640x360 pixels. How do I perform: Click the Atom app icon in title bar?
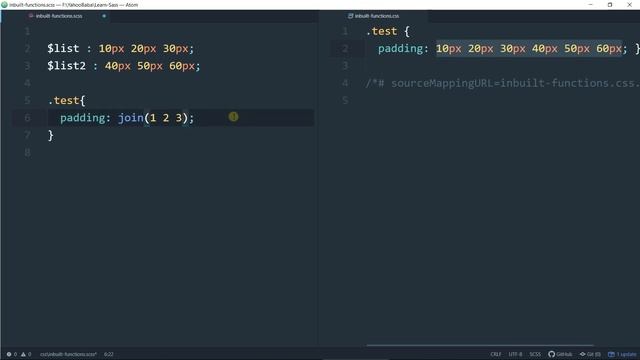[4, 5]
